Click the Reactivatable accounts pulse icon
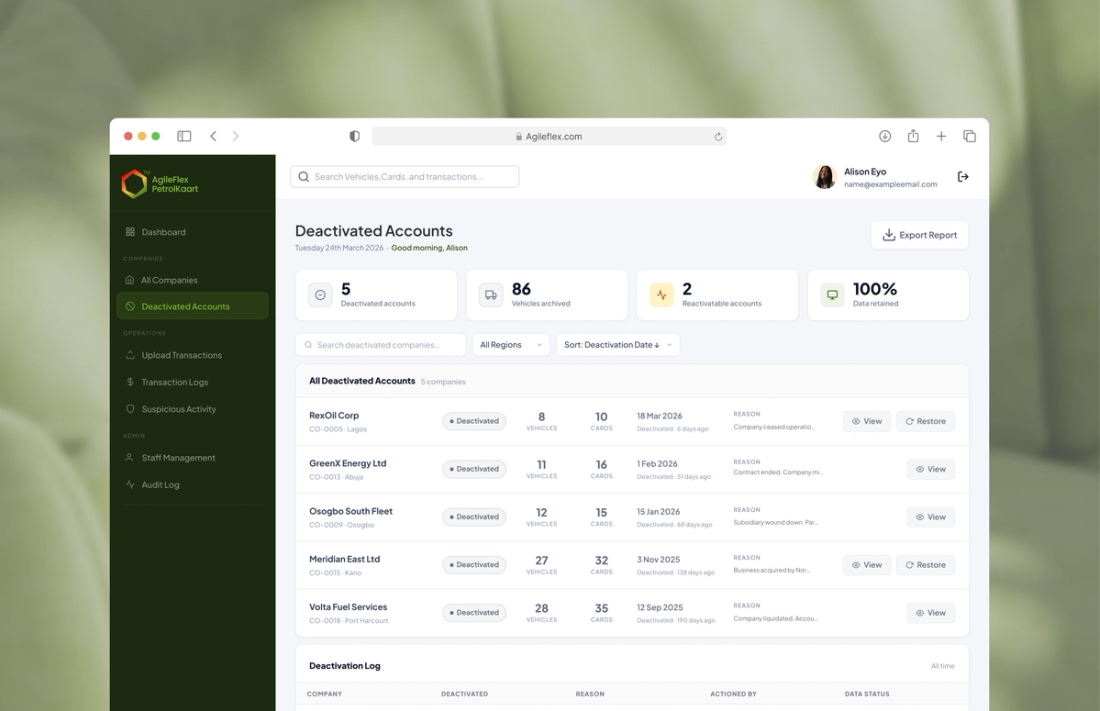 click(661, 295)
